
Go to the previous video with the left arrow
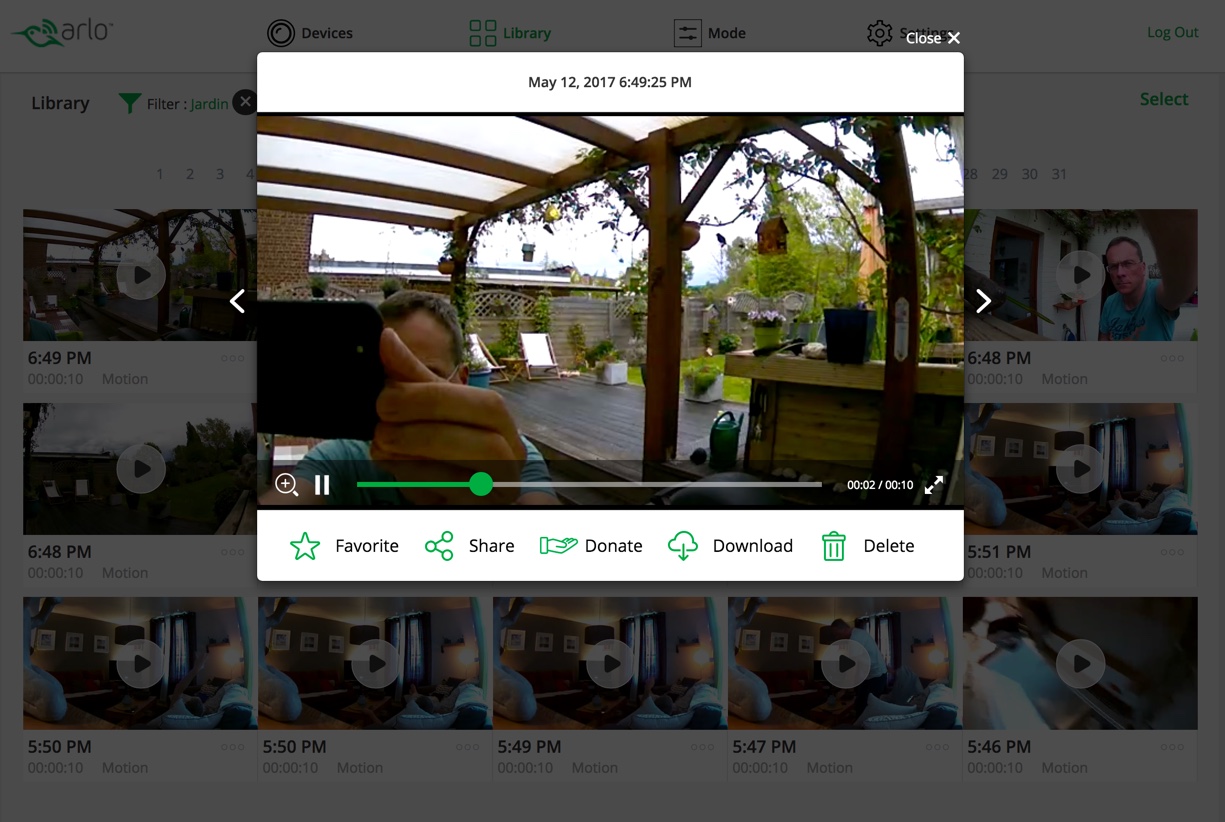click(x=238, y=301)
